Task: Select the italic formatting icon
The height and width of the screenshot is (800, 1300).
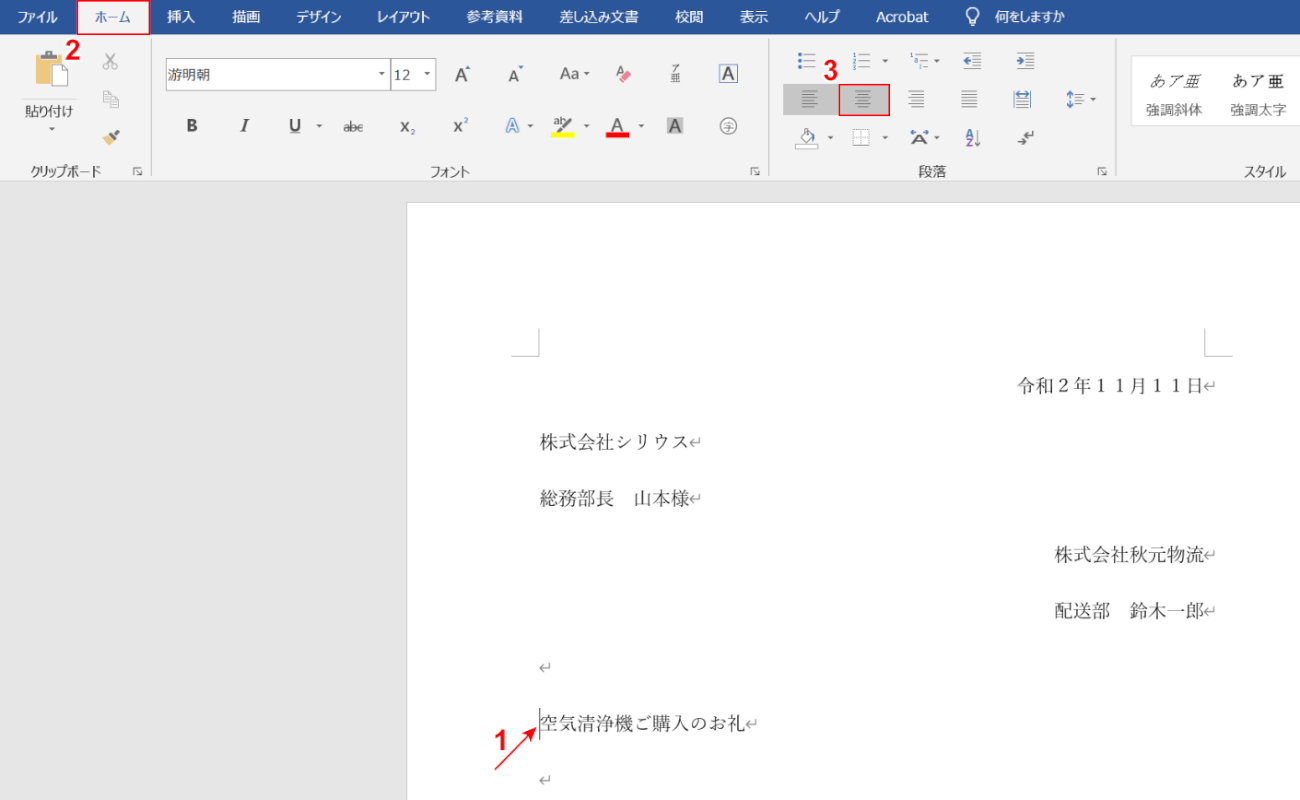Action: point(243,126)
